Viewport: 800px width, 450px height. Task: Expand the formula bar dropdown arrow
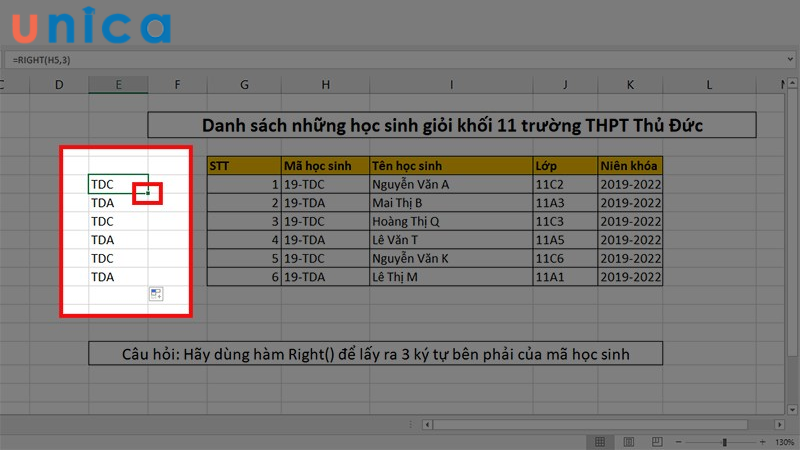[x=791, y=60]
